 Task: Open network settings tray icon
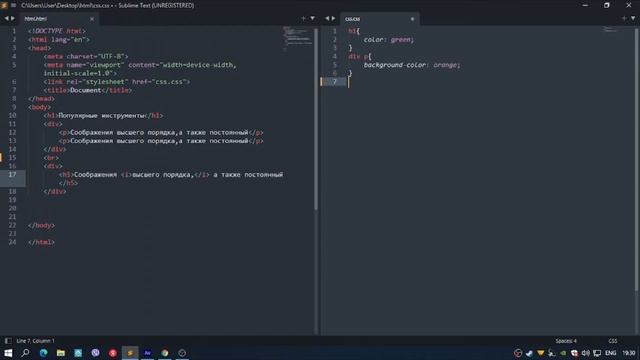(597, 353)
